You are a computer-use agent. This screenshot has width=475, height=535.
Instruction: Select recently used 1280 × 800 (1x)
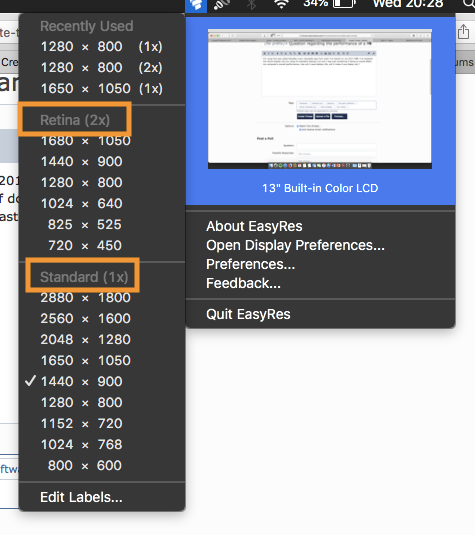click(102, 47)
